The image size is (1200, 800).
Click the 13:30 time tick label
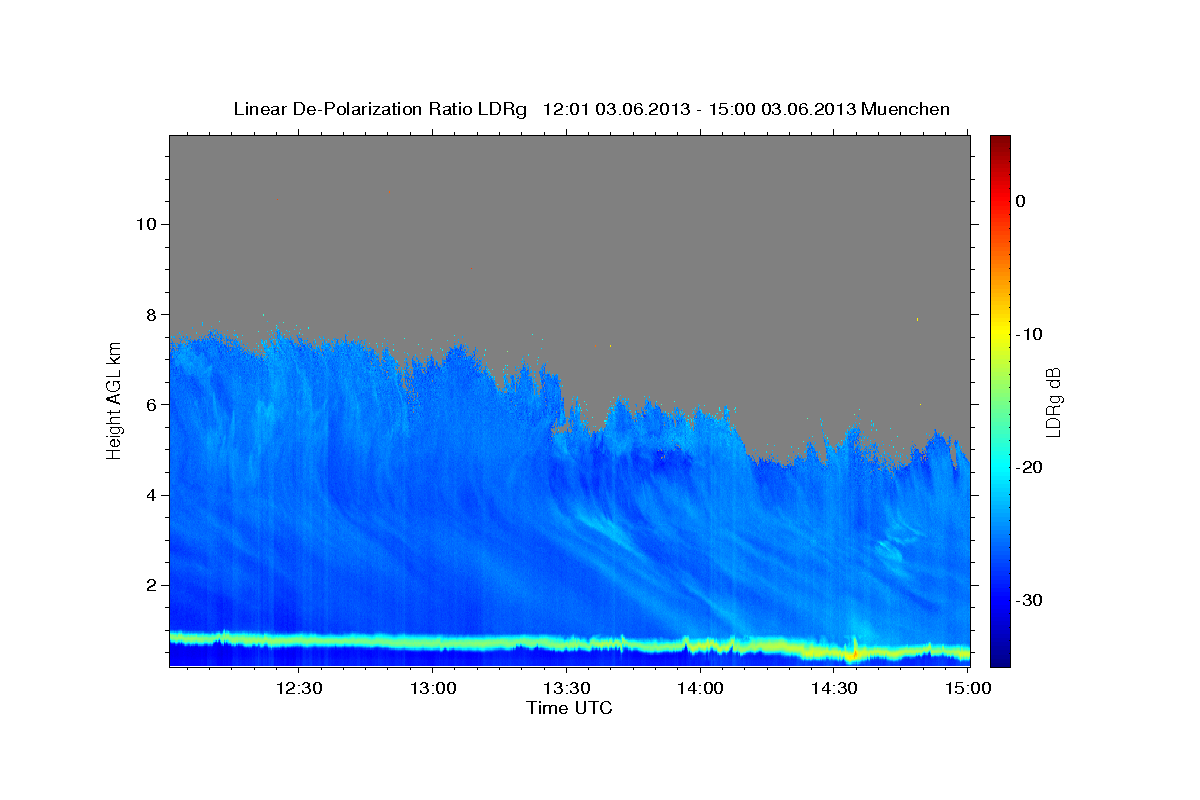tap(566, 688)
